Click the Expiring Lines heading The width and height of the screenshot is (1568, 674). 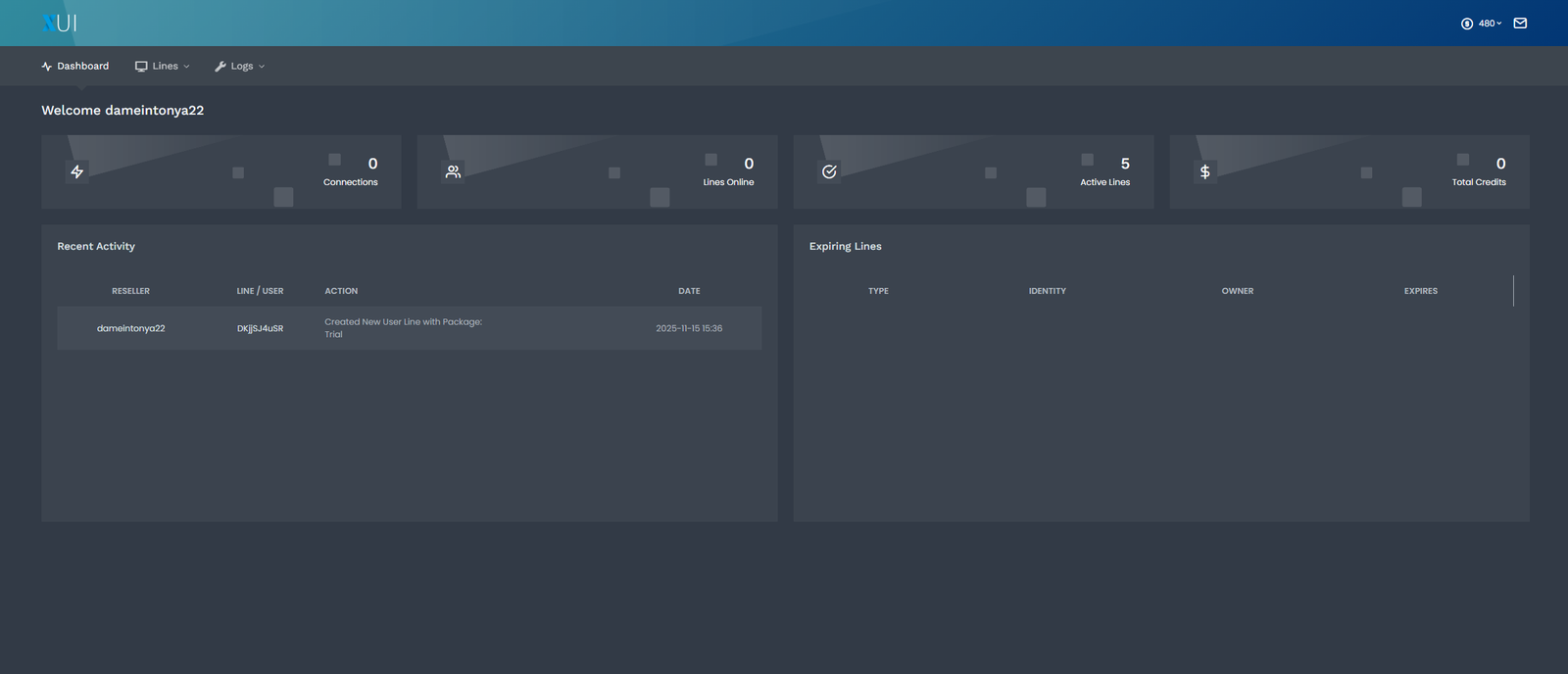click(845, 246)
